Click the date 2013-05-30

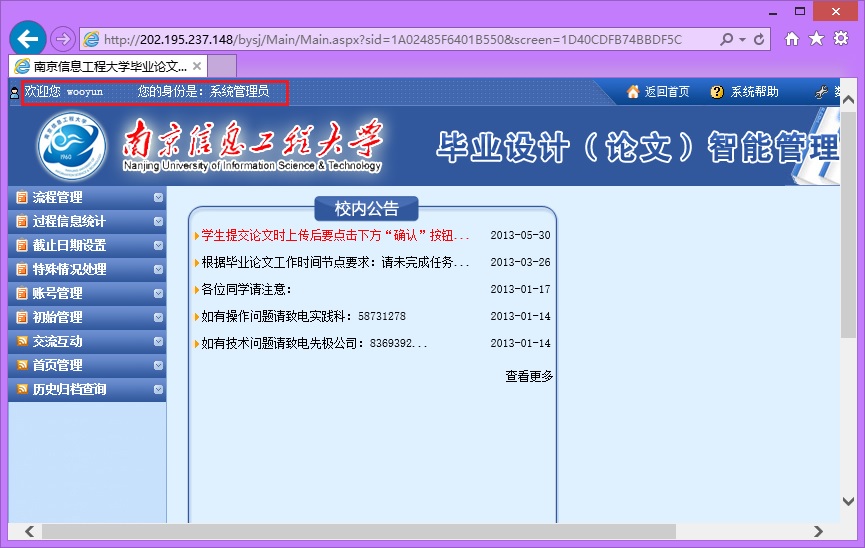(x=520, y=235)
